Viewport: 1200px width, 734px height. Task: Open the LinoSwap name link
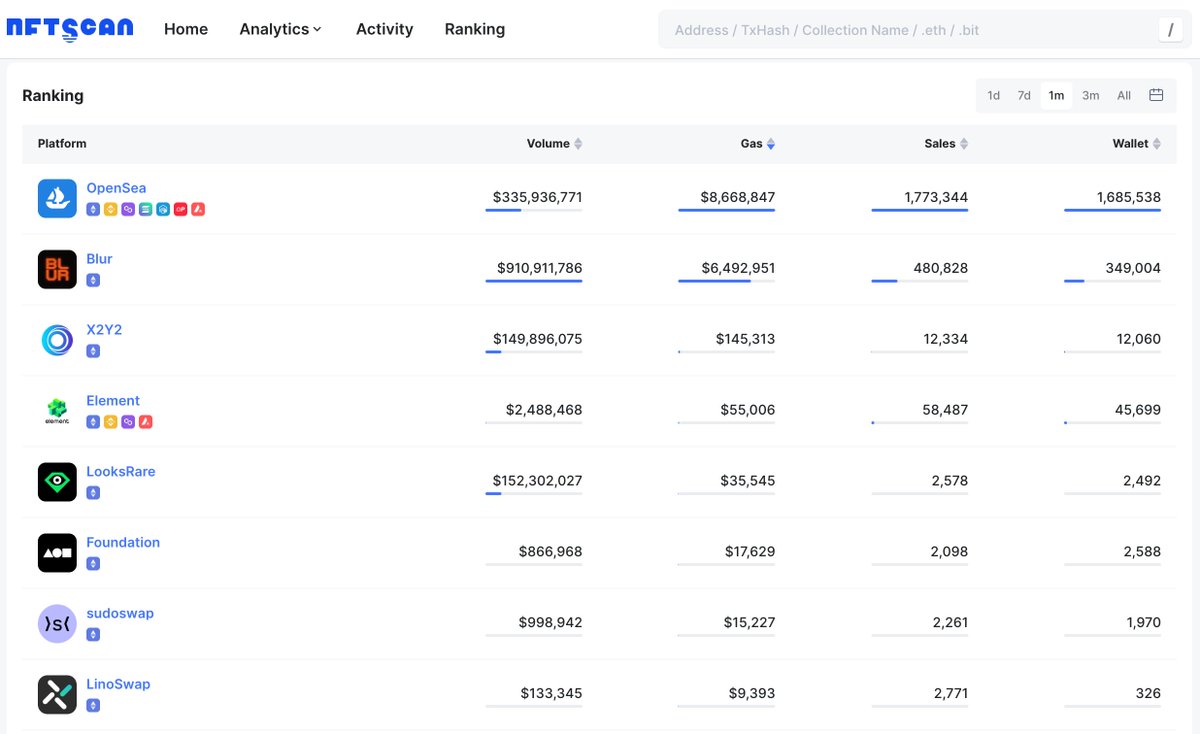(118, 685)
